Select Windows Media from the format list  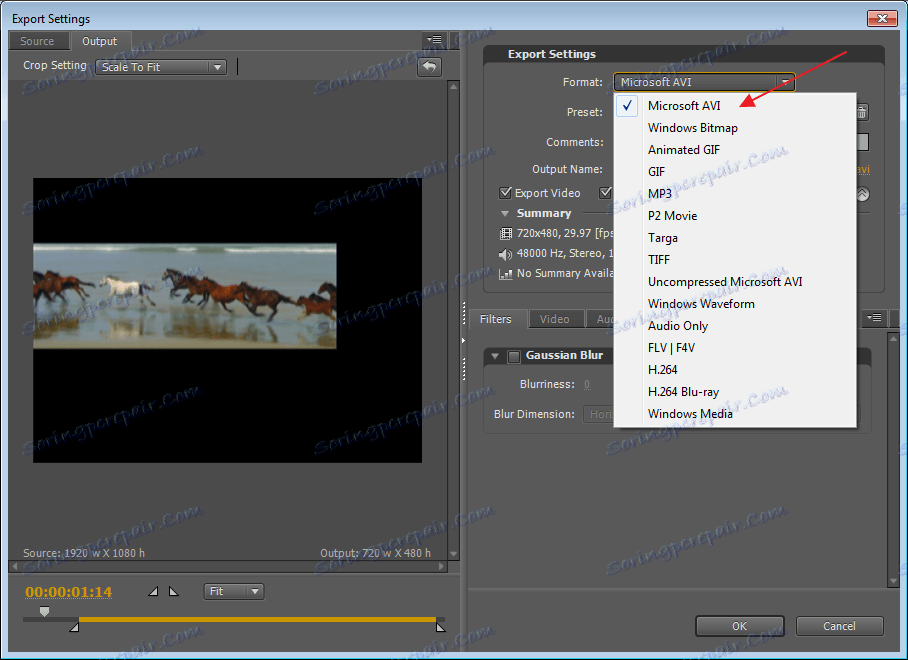[690, 414]
